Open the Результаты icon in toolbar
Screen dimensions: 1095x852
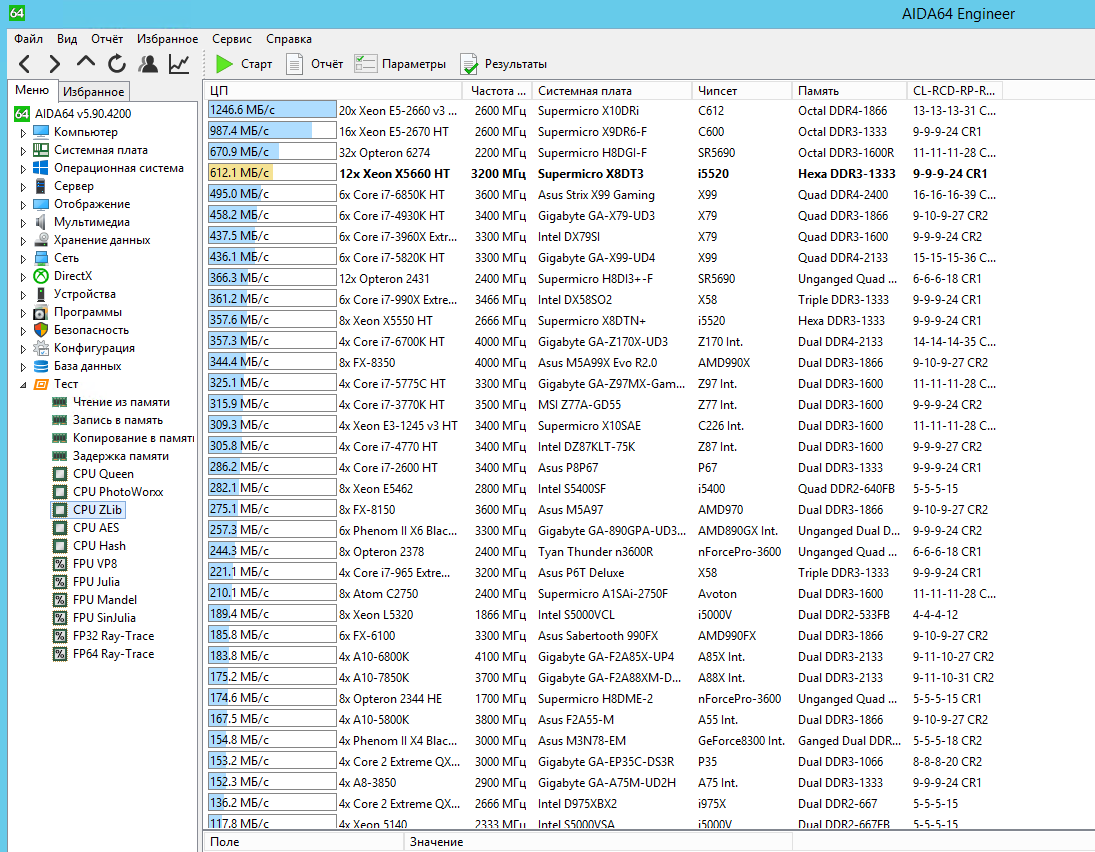(469, 64)
